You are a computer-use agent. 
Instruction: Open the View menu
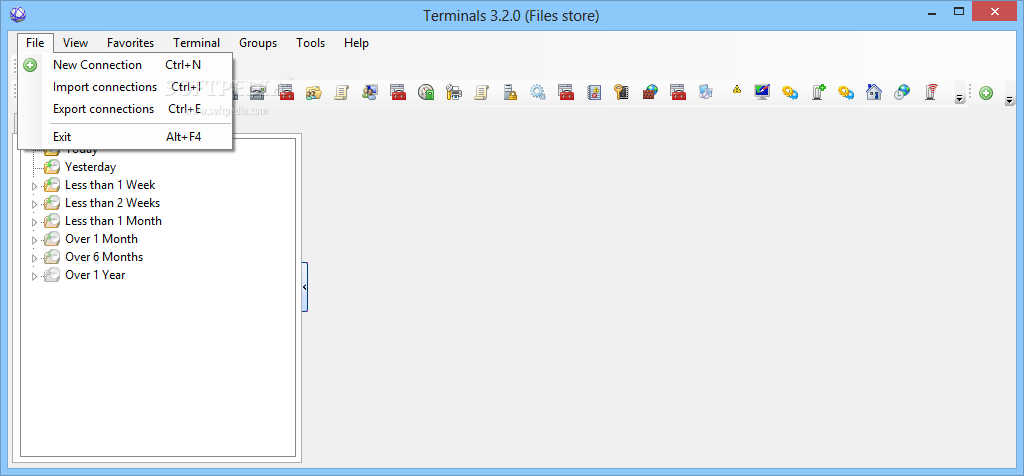tap(75, 43)
